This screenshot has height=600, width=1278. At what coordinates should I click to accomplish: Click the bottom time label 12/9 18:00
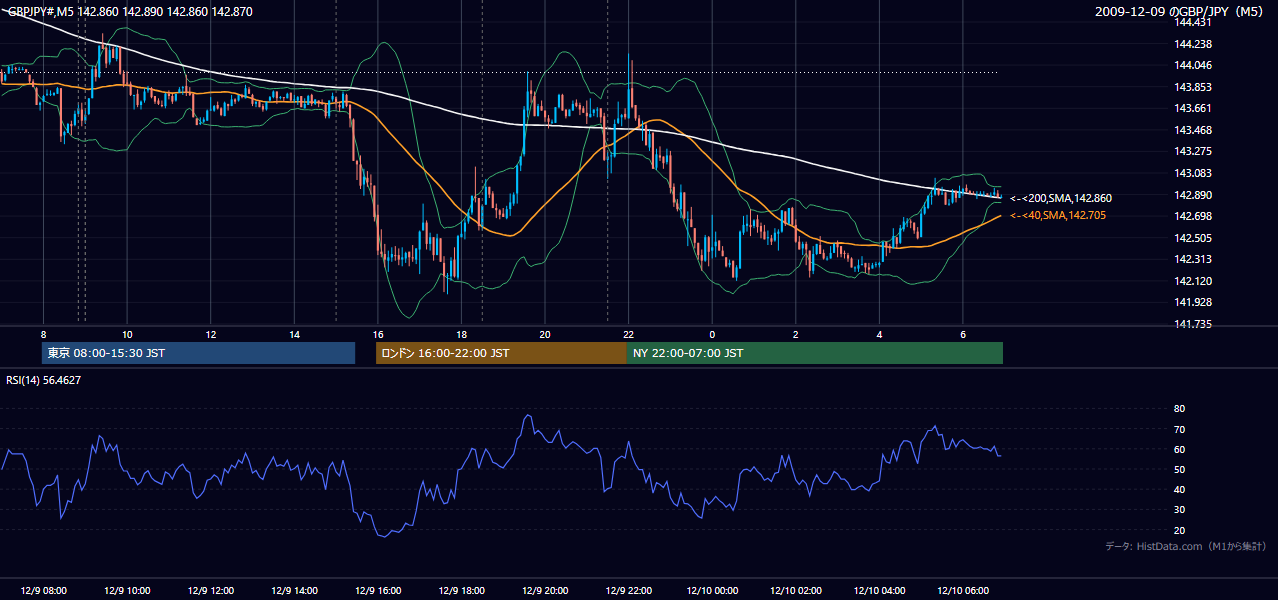pyautogui.click(x=461, y=591)
